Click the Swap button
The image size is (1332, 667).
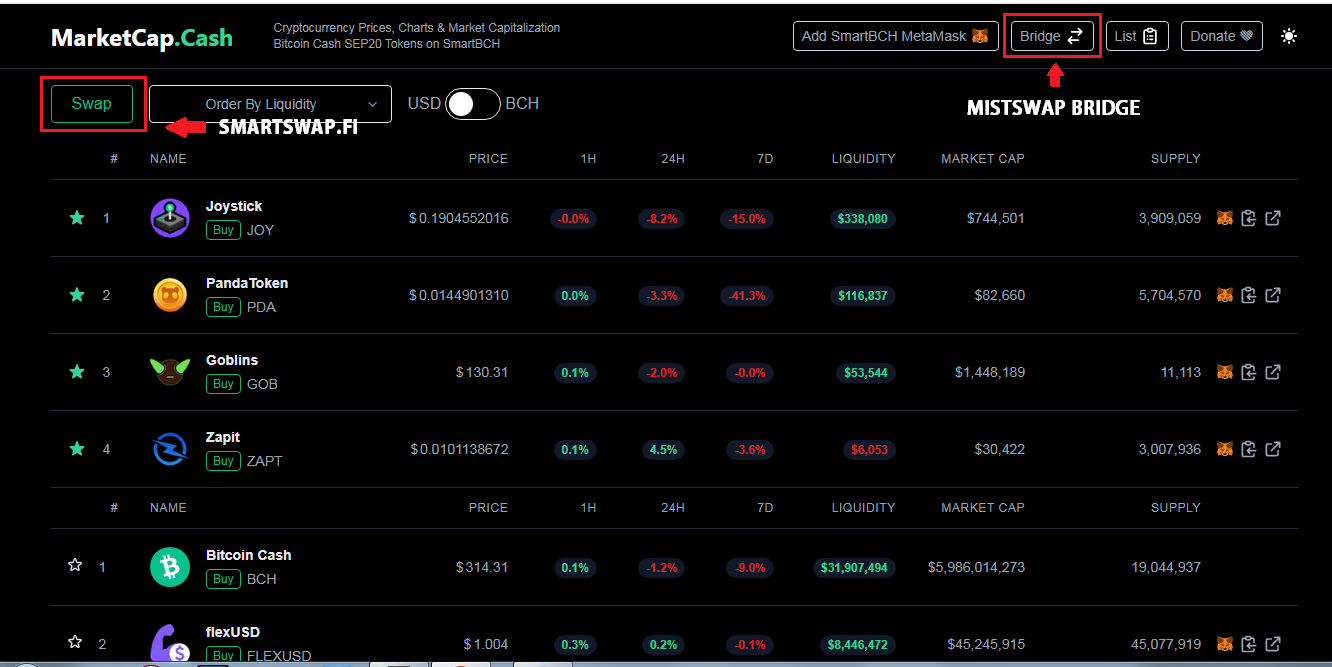click(x=92, y=104)
